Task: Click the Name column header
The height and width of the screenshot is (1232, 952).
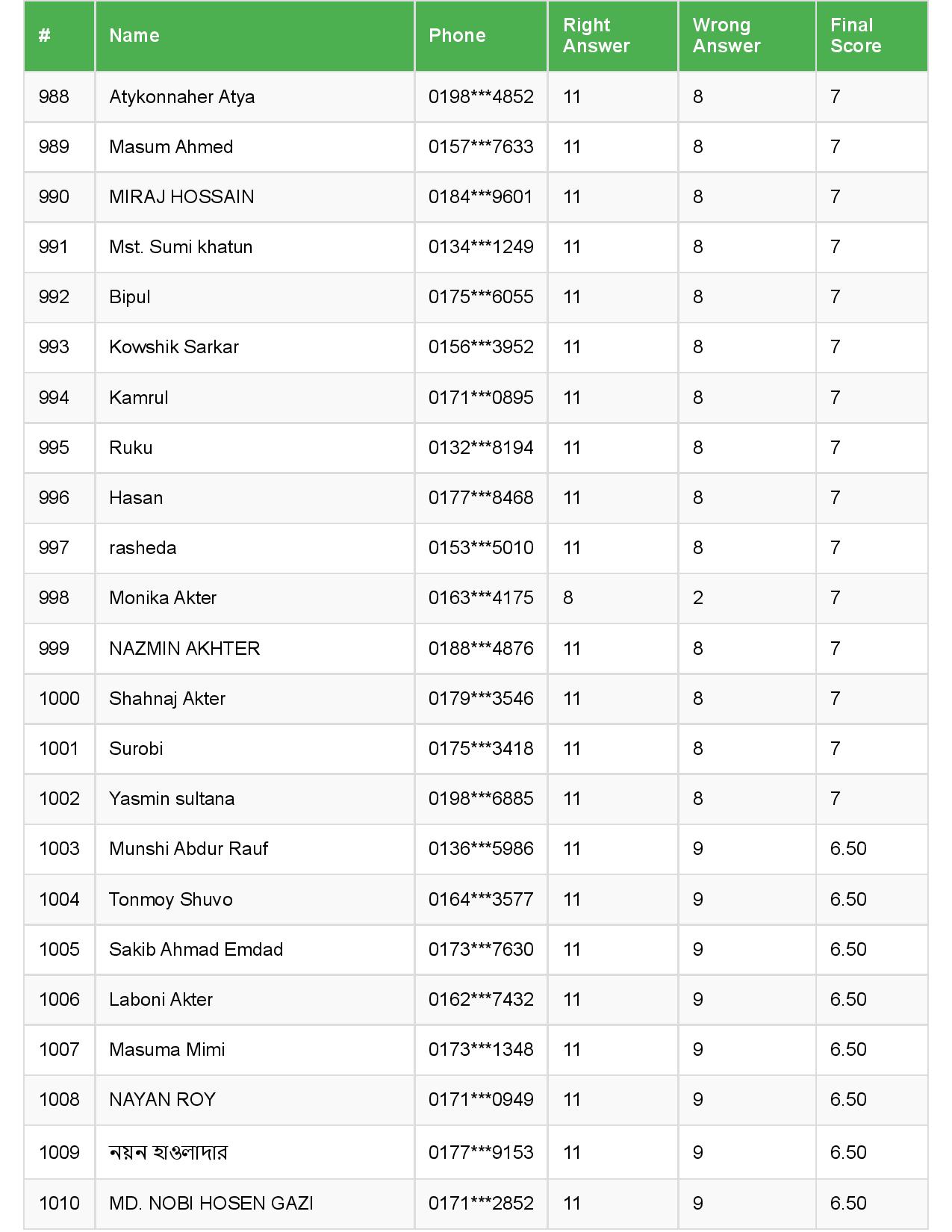Action: (x=134, y=36)
